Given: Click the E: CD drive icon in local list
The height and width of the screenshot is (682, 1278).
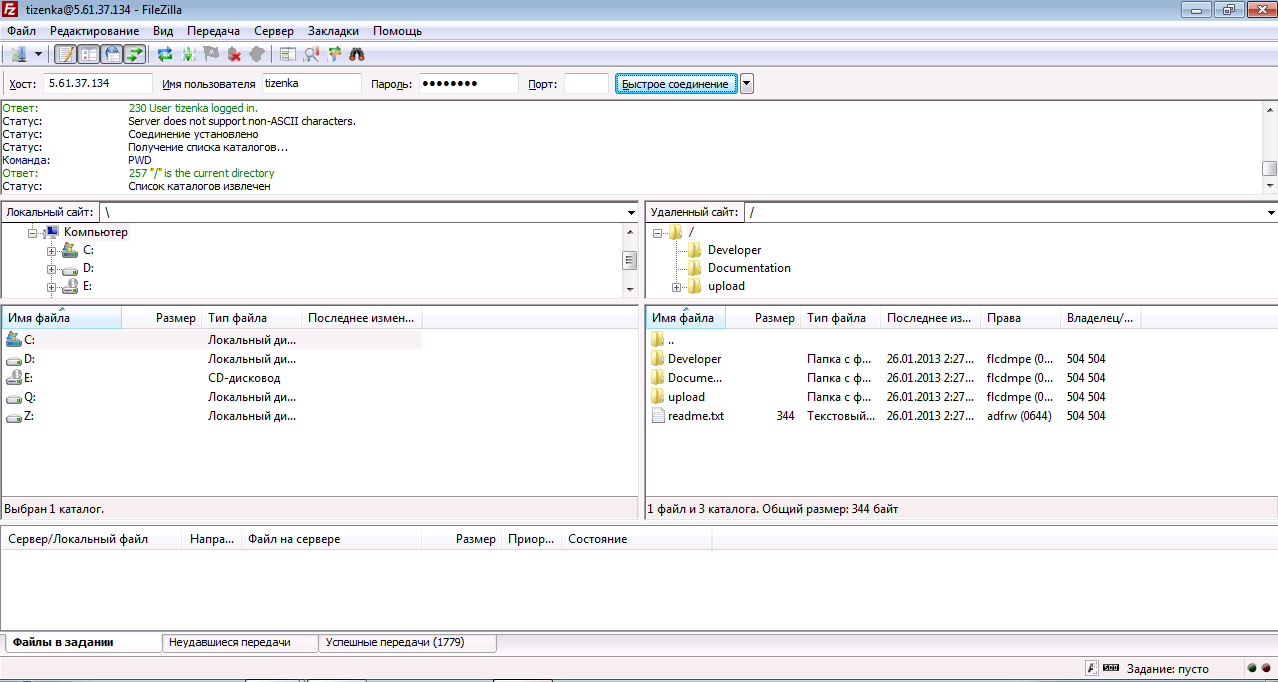Looking at the screenshot, I should 14,378.
